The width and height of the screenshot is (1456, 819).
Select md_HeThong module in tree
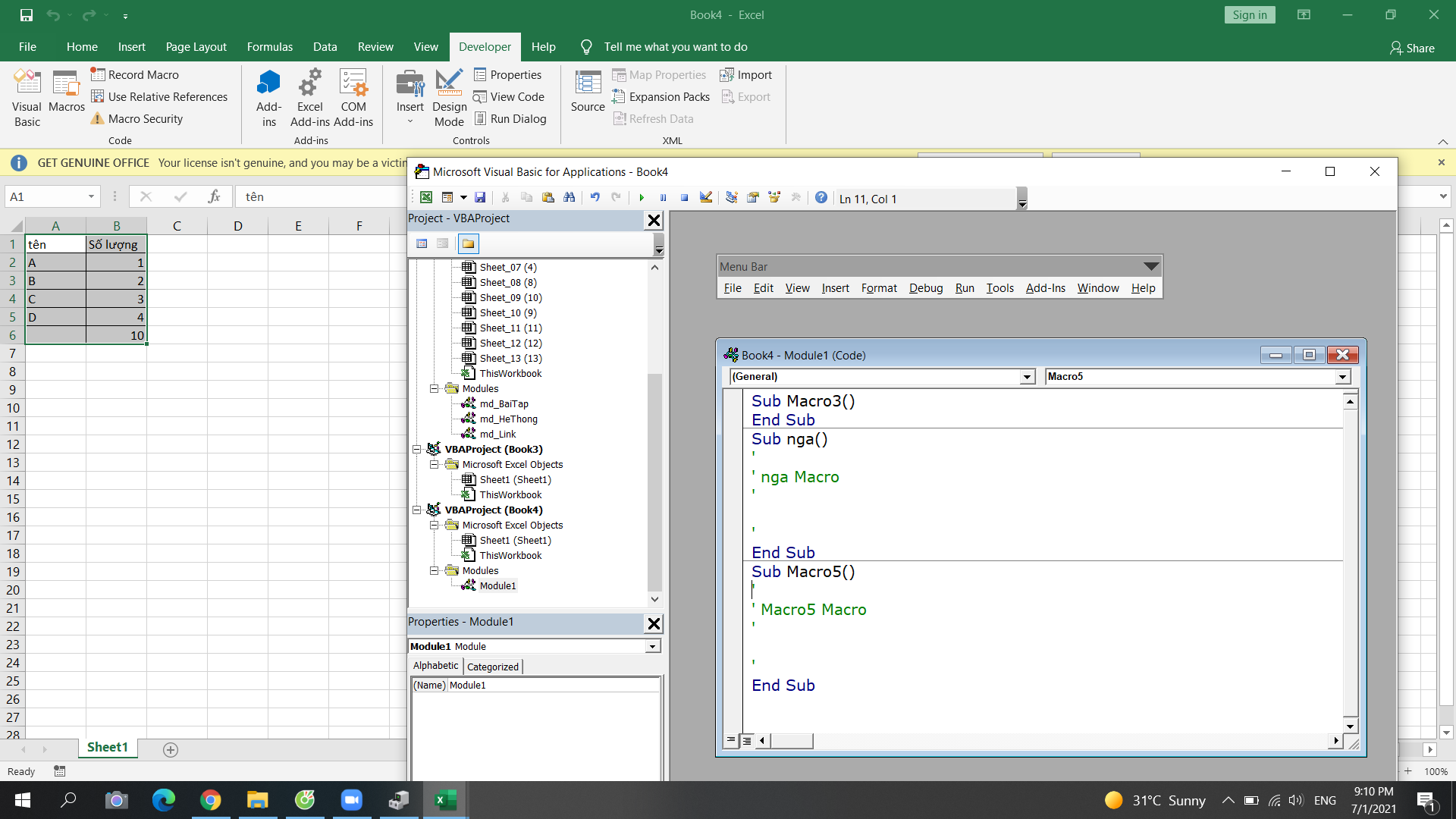pos(508,419)
